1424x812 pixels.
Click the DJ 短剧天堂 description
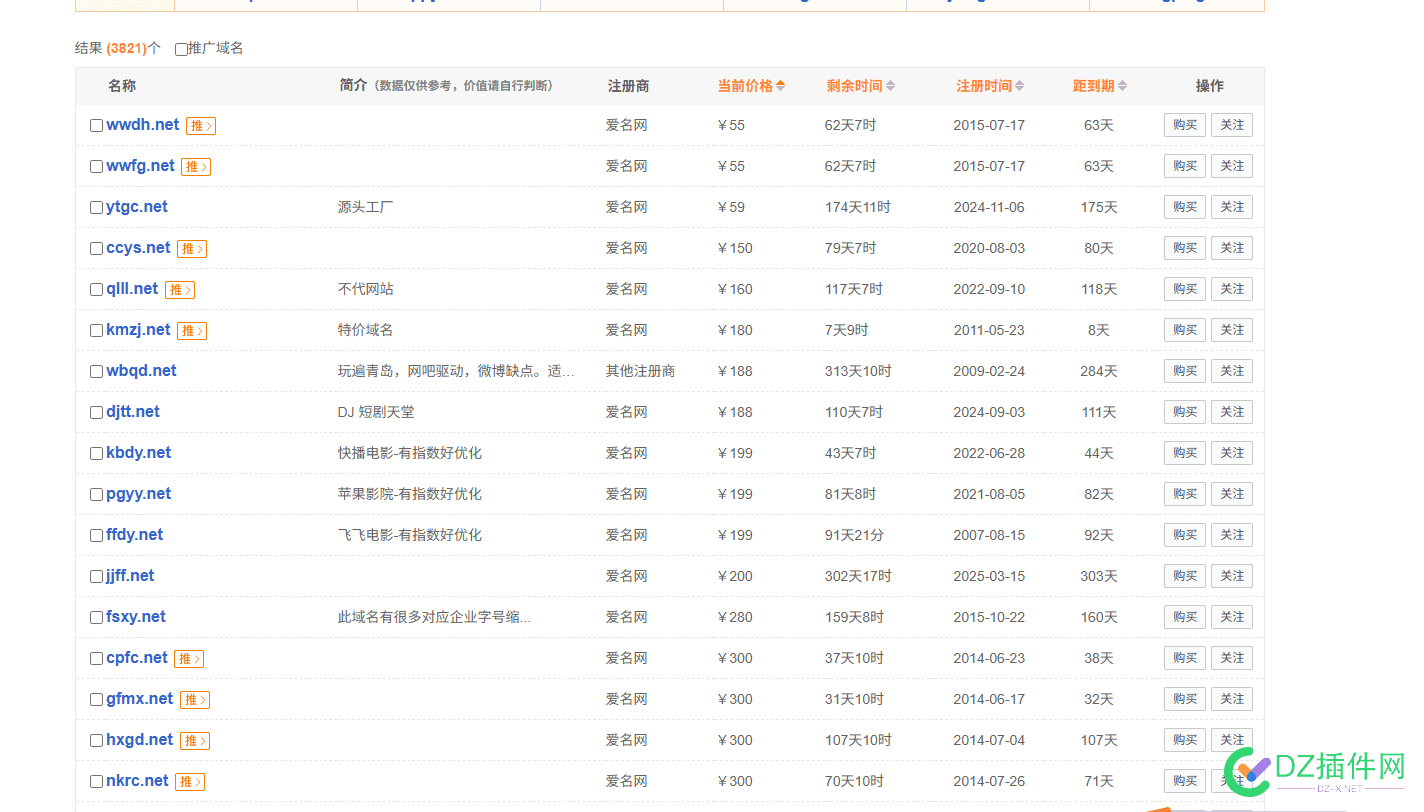pos(376,412)
